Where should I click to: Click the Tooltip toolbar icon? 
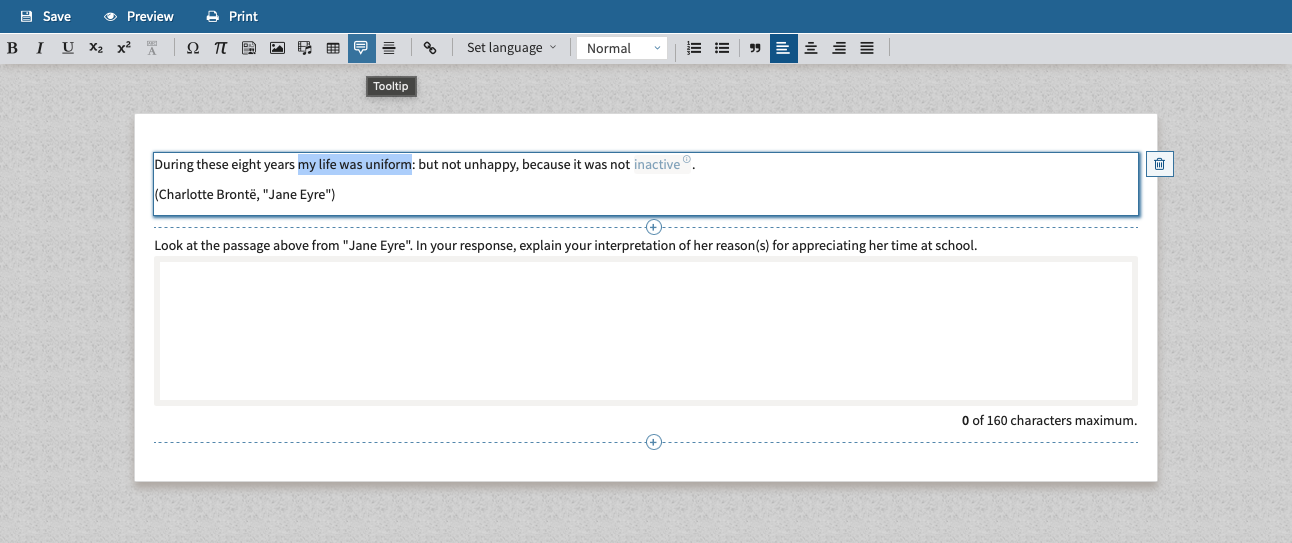click(x=361, y=48)
